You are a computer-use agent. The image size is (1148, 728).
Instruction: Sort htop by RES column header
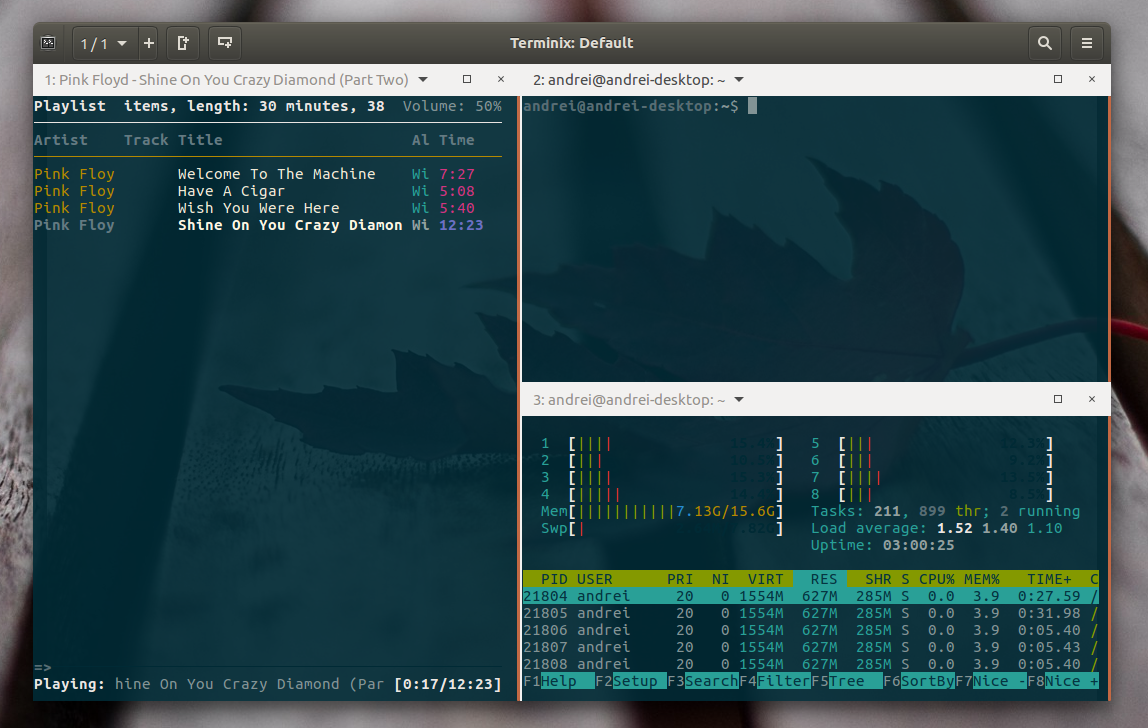pyautogui.click(x=824, y=579)
